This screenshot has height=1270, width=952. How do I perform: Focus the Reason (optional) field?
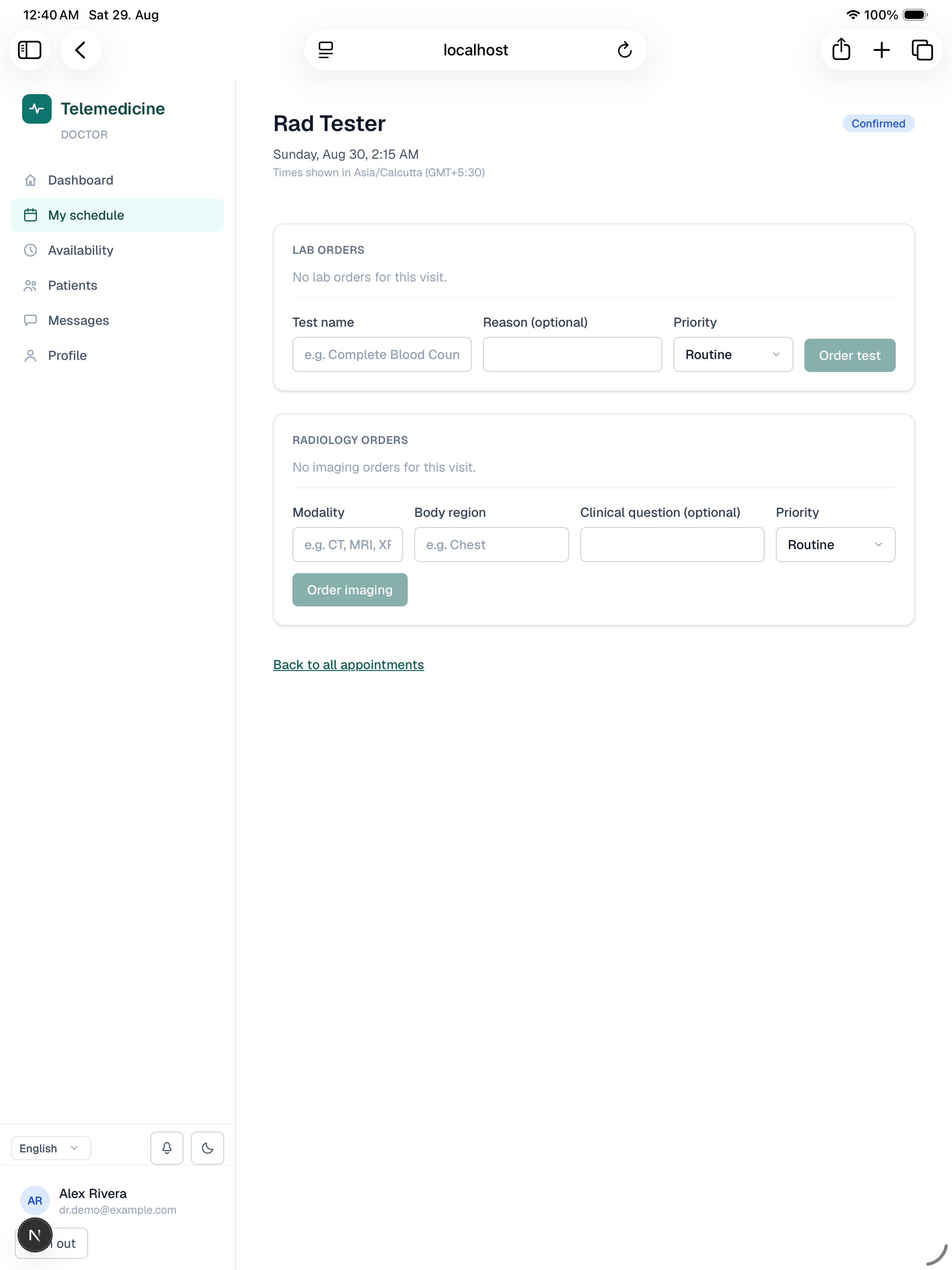pyautogui.click(x=572, y=354)
